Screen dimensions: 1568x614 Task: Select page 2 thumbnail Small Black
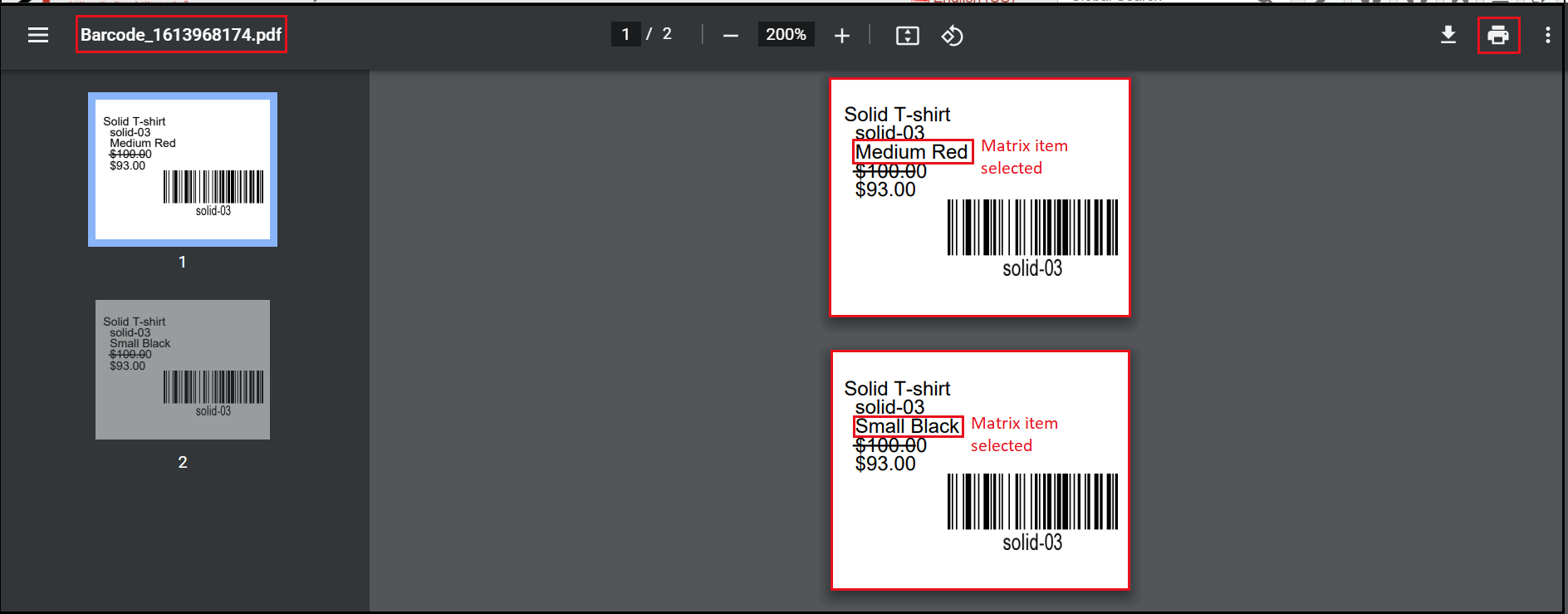(183, 370)
